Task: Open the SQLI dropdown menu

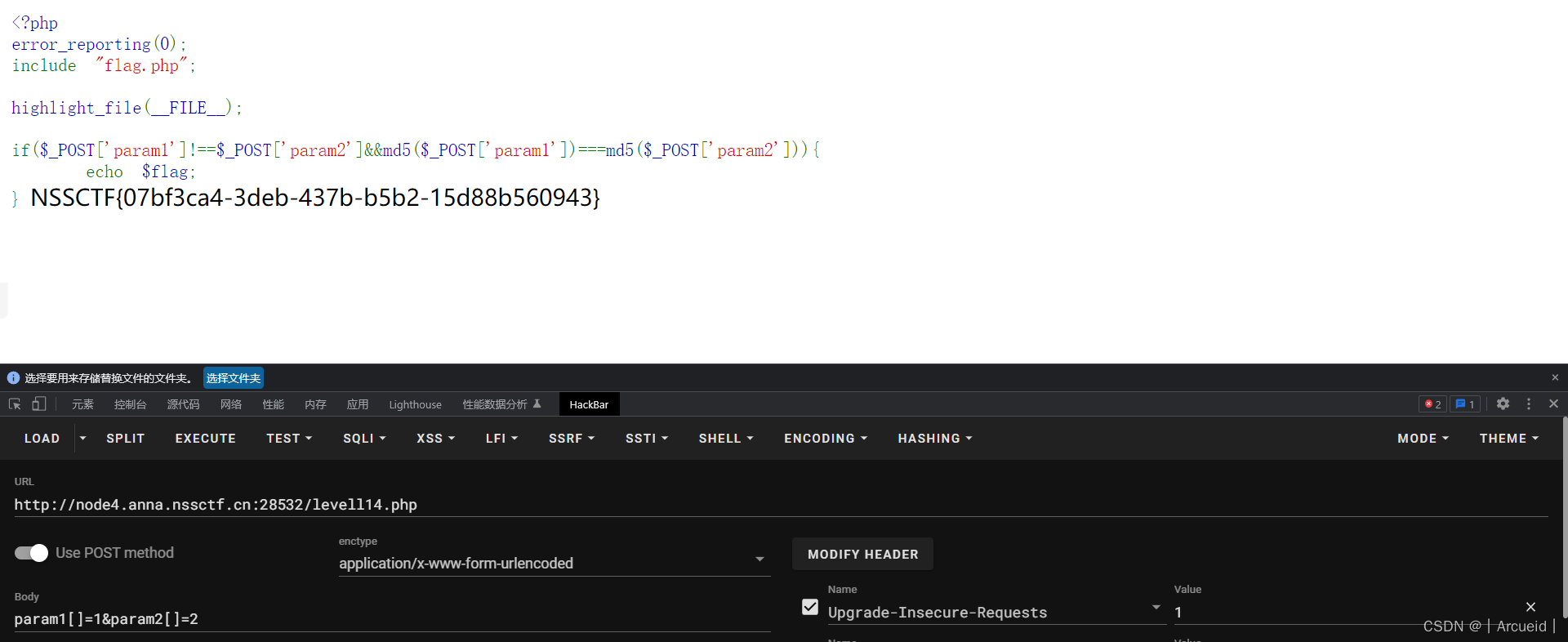Action: pyautogui.click(x=364, y=439)
